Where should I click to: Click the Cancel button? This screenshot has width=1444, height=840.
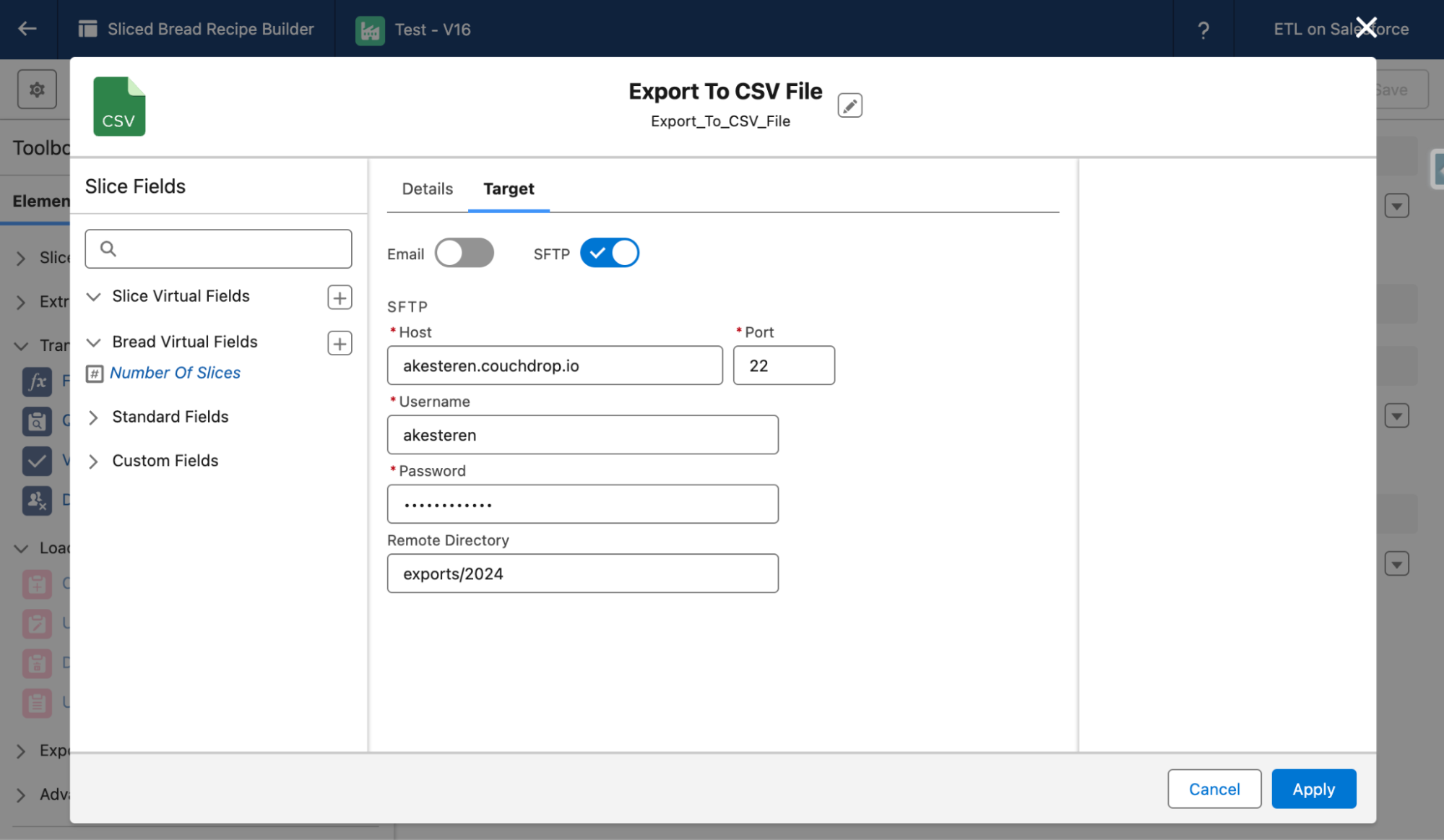pyautogui.click(x=1214, y=789)
